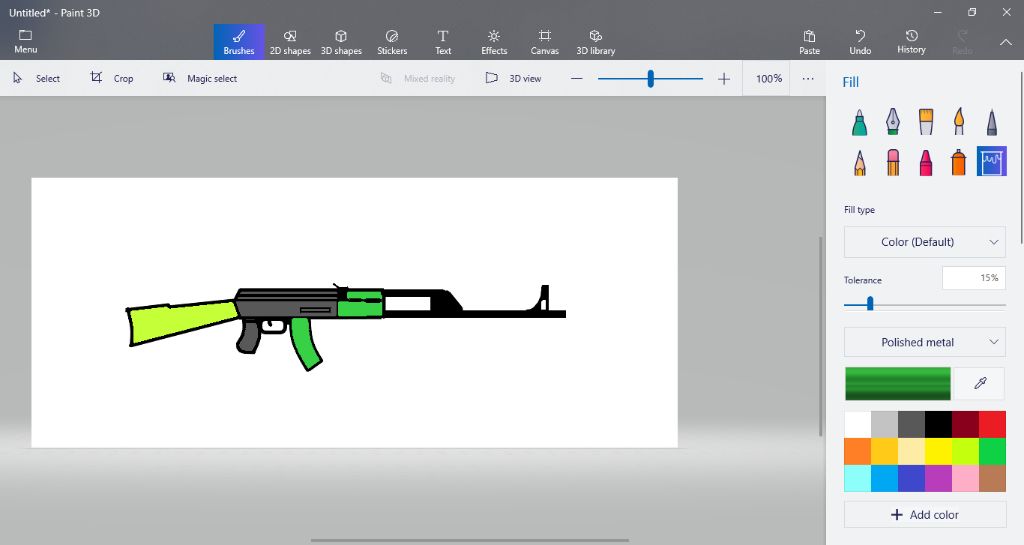The image size is (1024, 545).
Task: Open the Canvas settings tab
Action: pyautogui.click(x=545, y=42)
